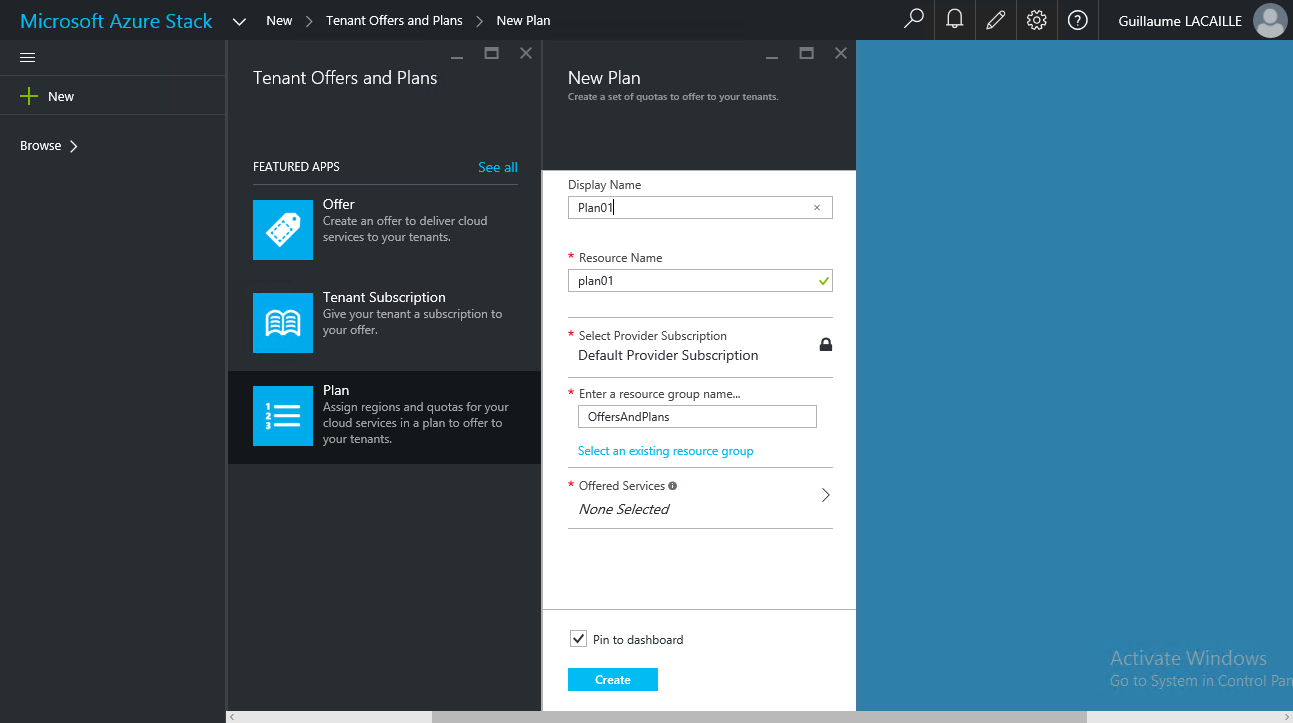Image resolution: width=1293 pixels, height=723 pixels.
Task: Click the Resource Name input field
Action: click(x=700, y=281)
